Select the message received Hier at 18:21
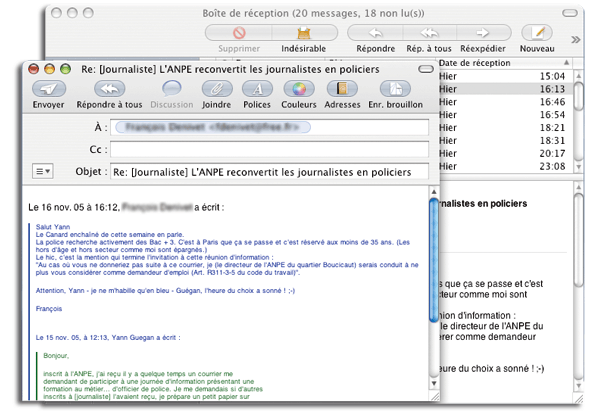600x411 pixels. 505,128
